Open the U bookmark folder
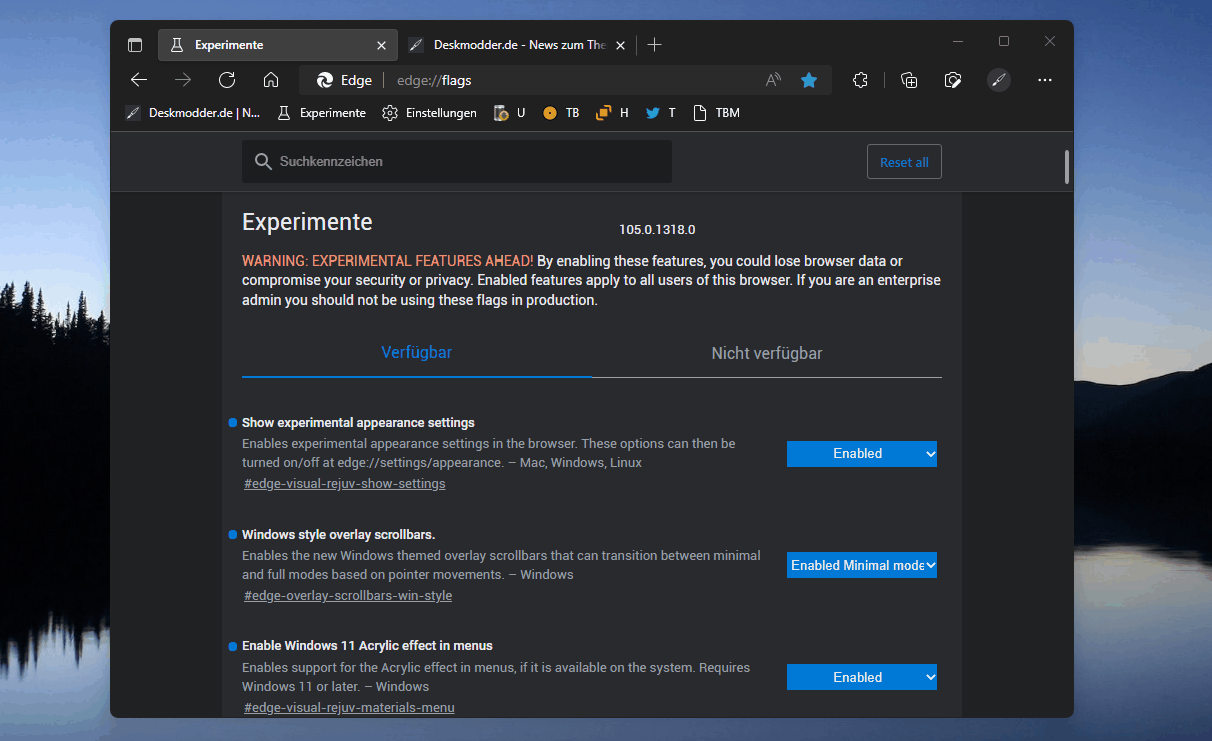1212x741 pixels. point(509,113)
